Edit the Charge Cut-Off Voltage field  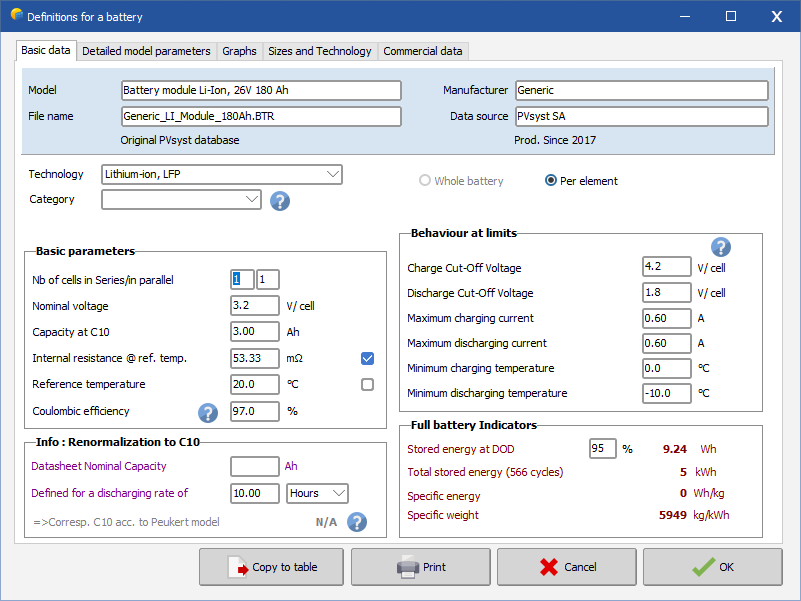[x=667, y=266]
